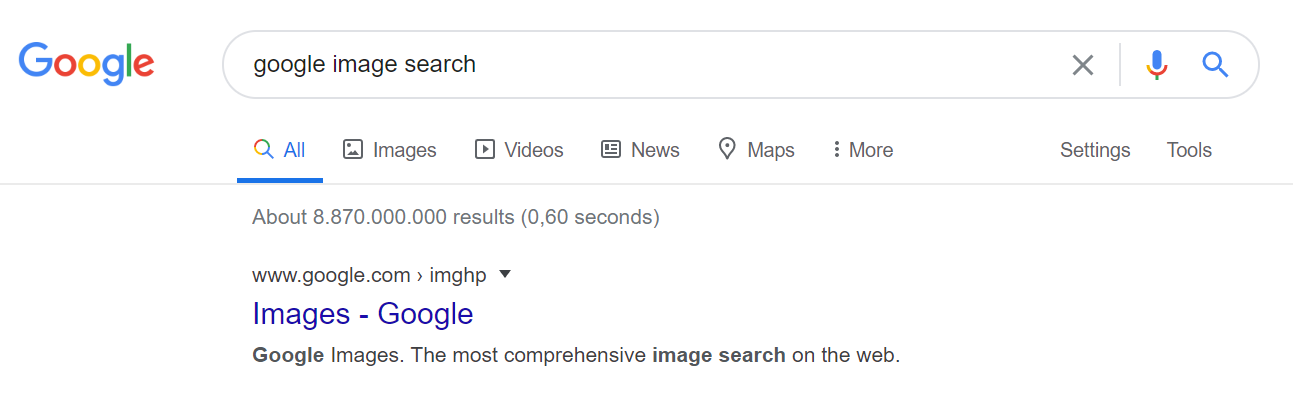Click the location pin icon beside Maps
The image size is (1293, 394).
[727, 149]
